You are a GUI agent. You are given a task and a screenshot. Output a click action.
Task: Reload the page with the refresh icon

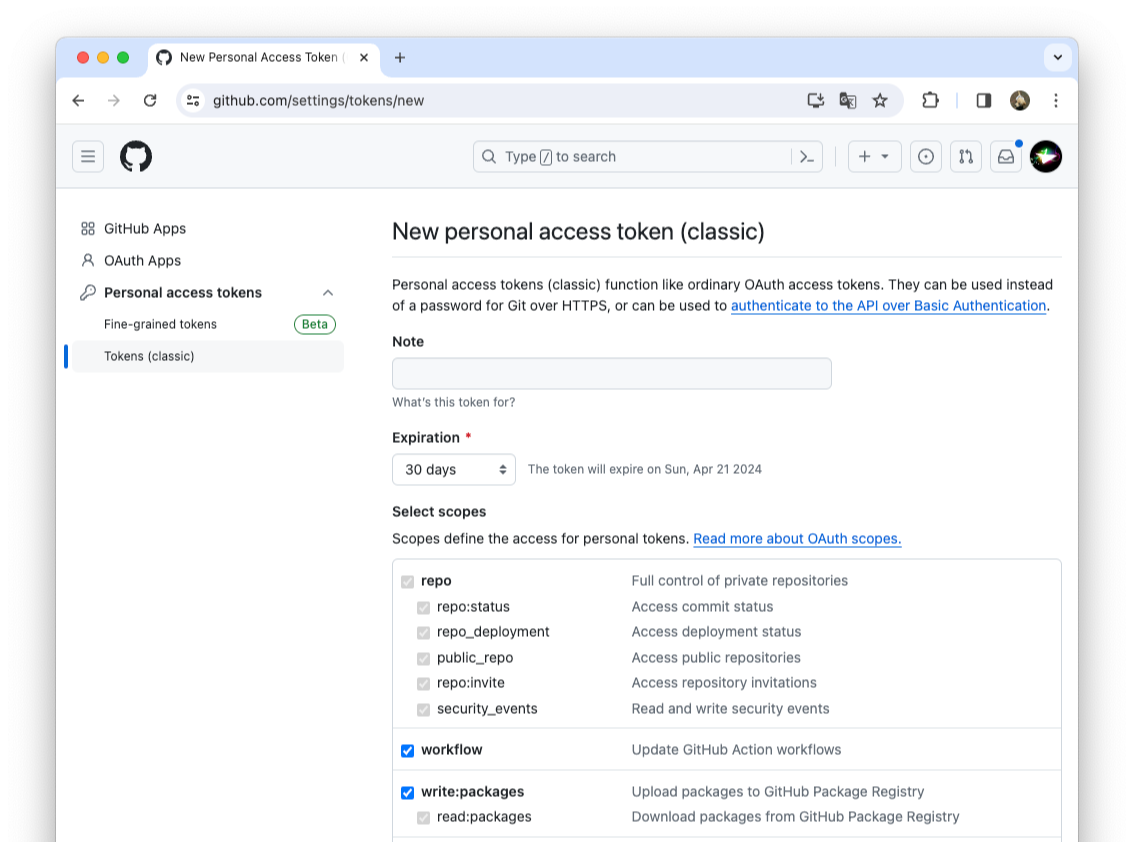pyautogui.click(x=150, y=101)
